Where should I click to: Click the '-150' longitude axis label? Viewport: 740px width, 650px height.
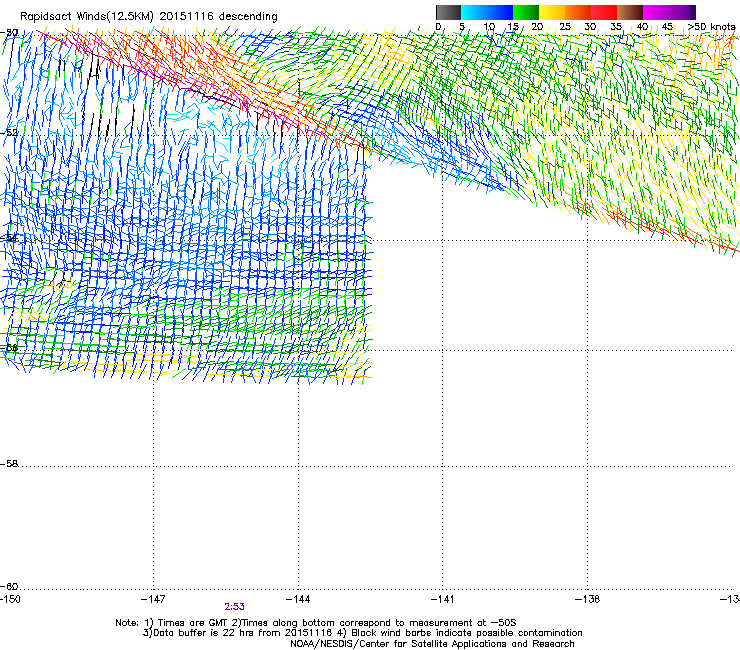tap(10, 599)
